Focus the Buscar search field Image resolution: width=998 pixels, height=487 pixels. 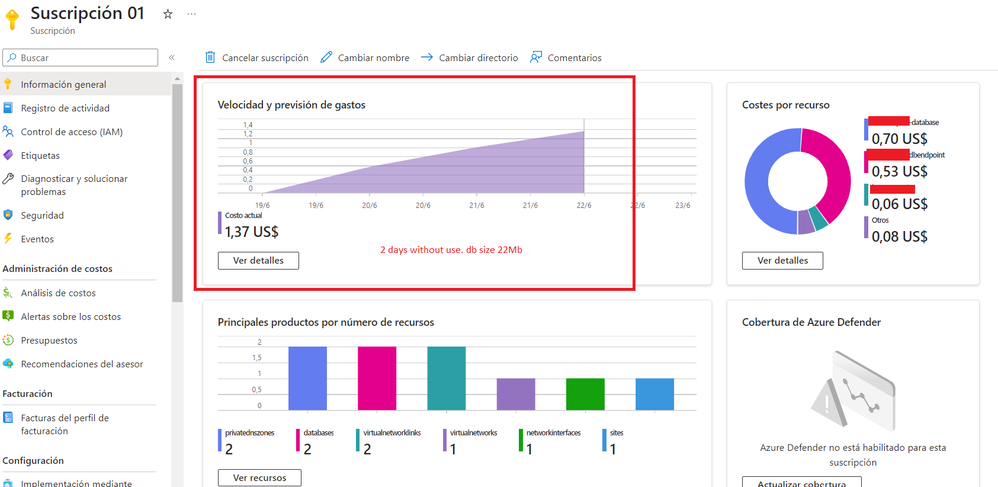[80, 57]
